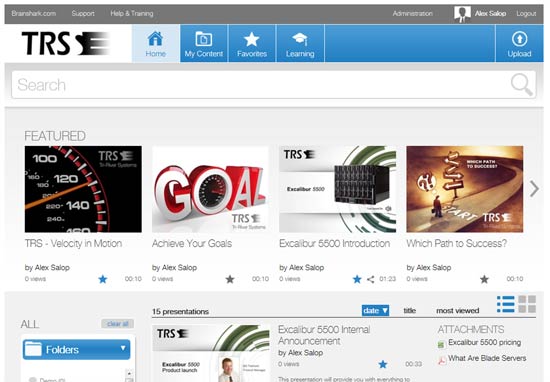Open the Home tab
The height and width of the screenshot is (382, 550).
[x=156, y=43]
